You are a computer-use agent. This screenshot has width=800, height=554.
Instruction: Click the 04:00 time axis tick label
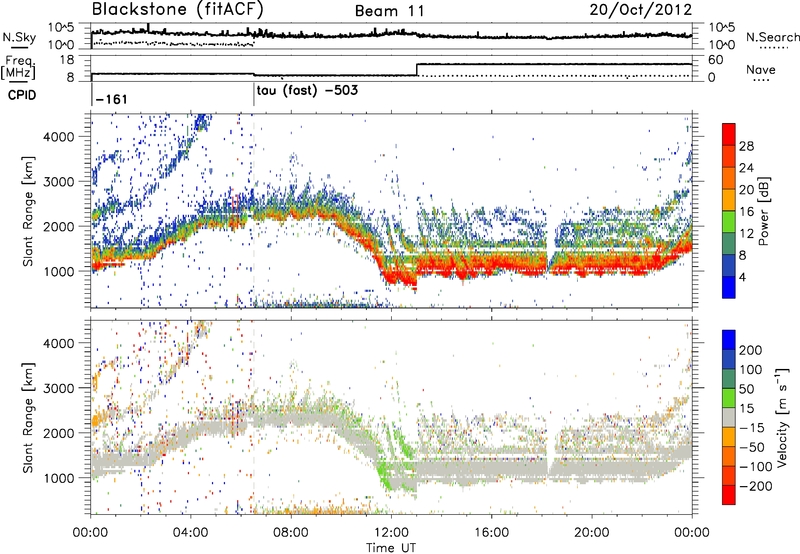click(191, 532)
